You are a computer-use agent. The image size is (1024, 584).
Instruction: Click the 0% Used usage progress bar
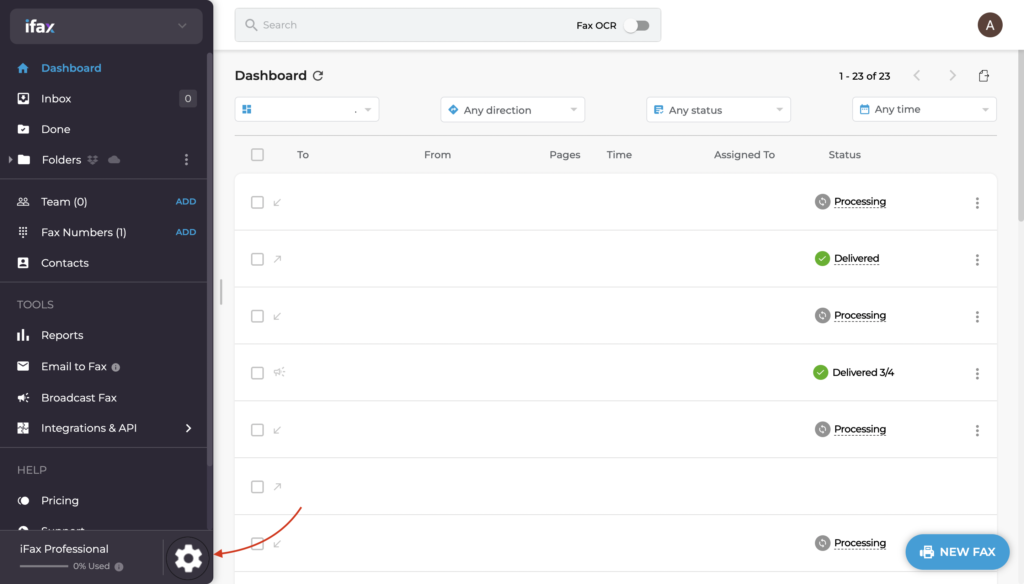[44, 566]
